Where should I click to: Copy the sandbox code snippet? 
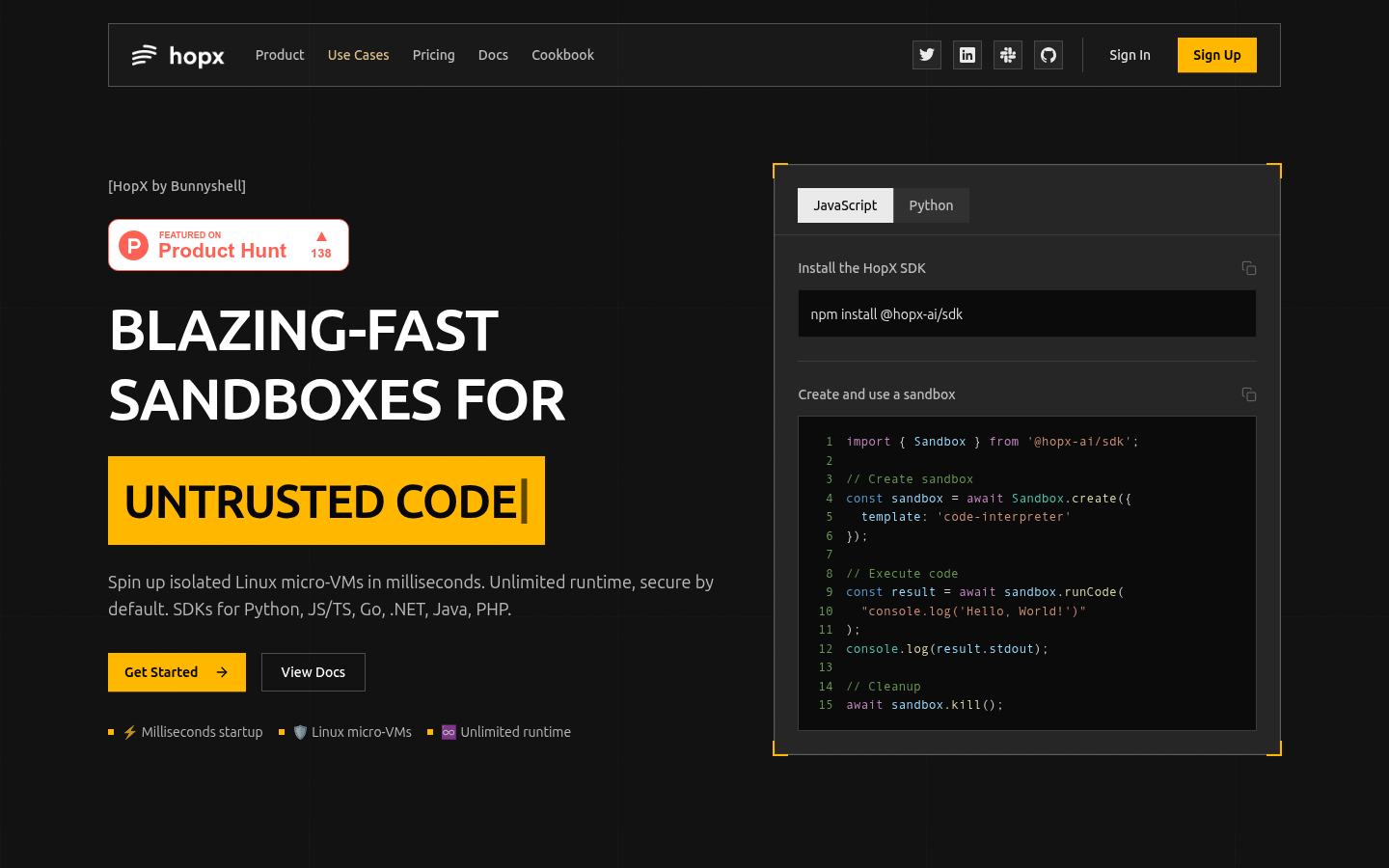pyautogui.click(x=1248, y=394)
